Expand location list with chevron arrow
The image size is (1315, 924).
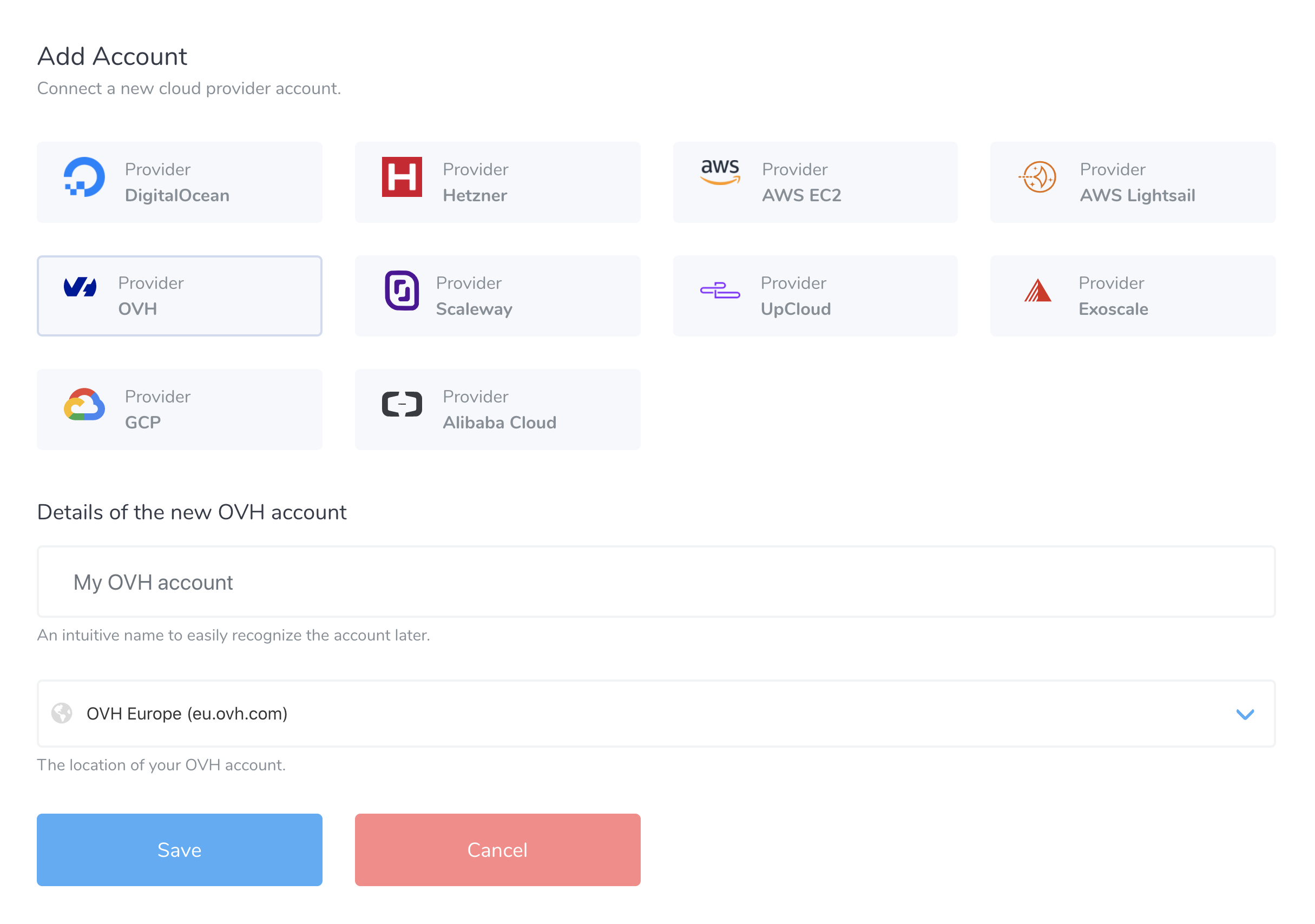pos(1245,714)
